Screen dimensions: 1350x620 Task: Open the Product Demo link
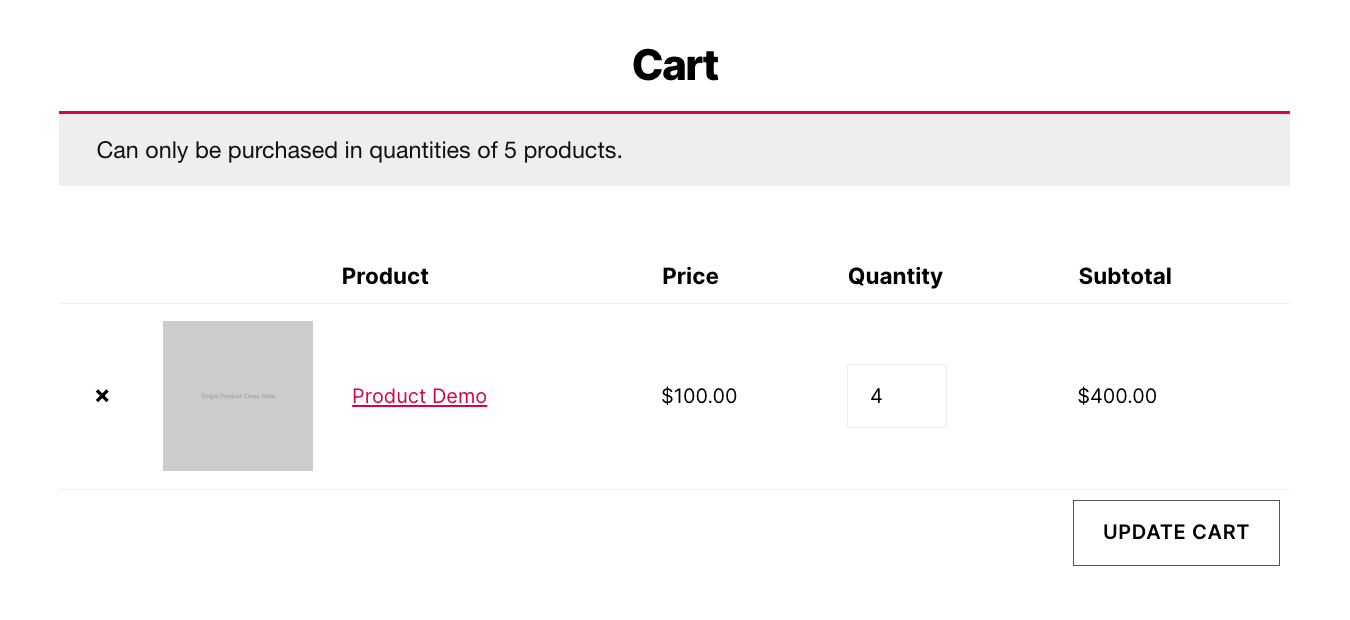[419, 396]
